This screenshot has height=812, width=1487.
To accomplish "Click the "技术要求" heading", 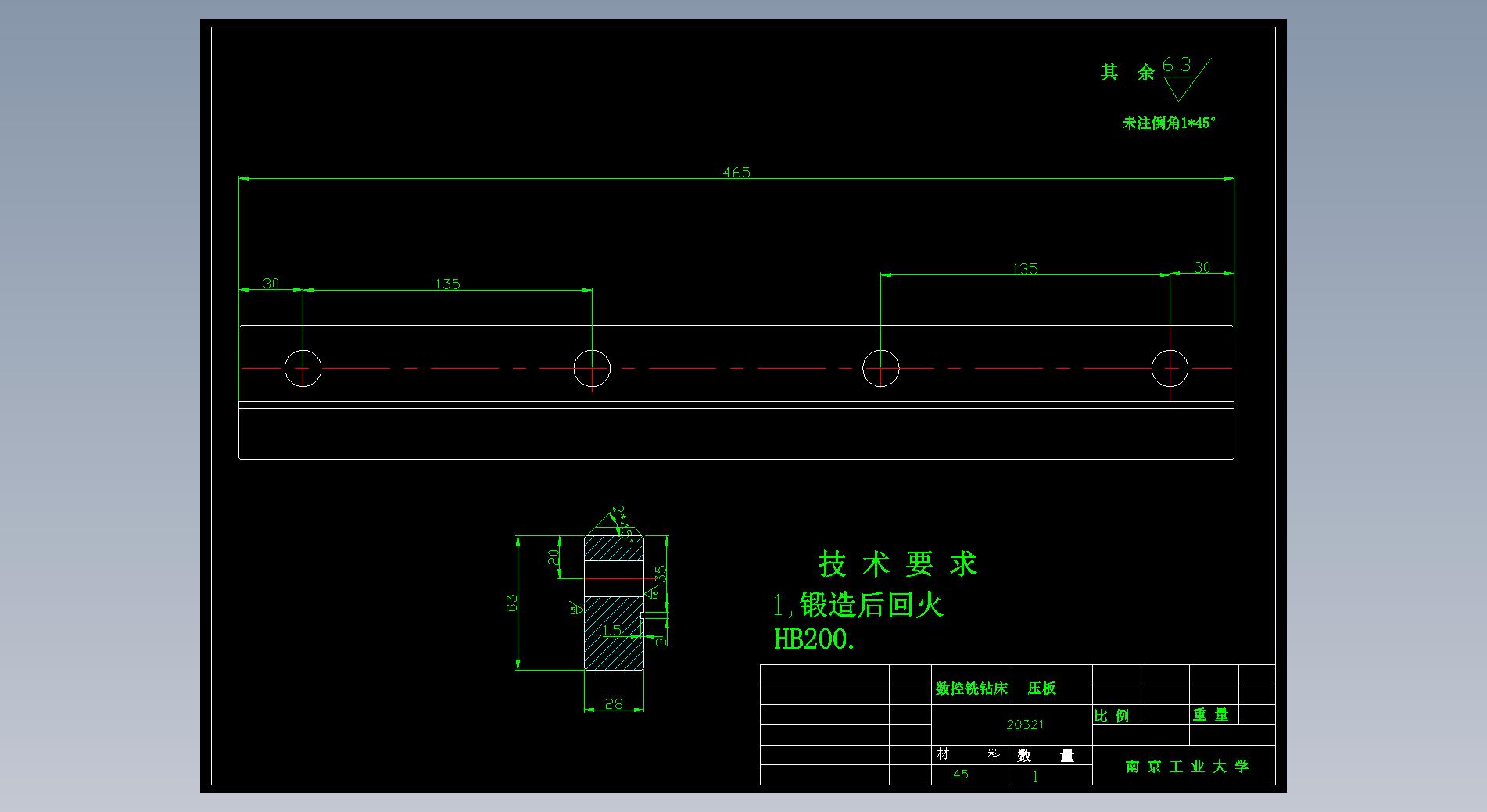I will pos(898,563).
